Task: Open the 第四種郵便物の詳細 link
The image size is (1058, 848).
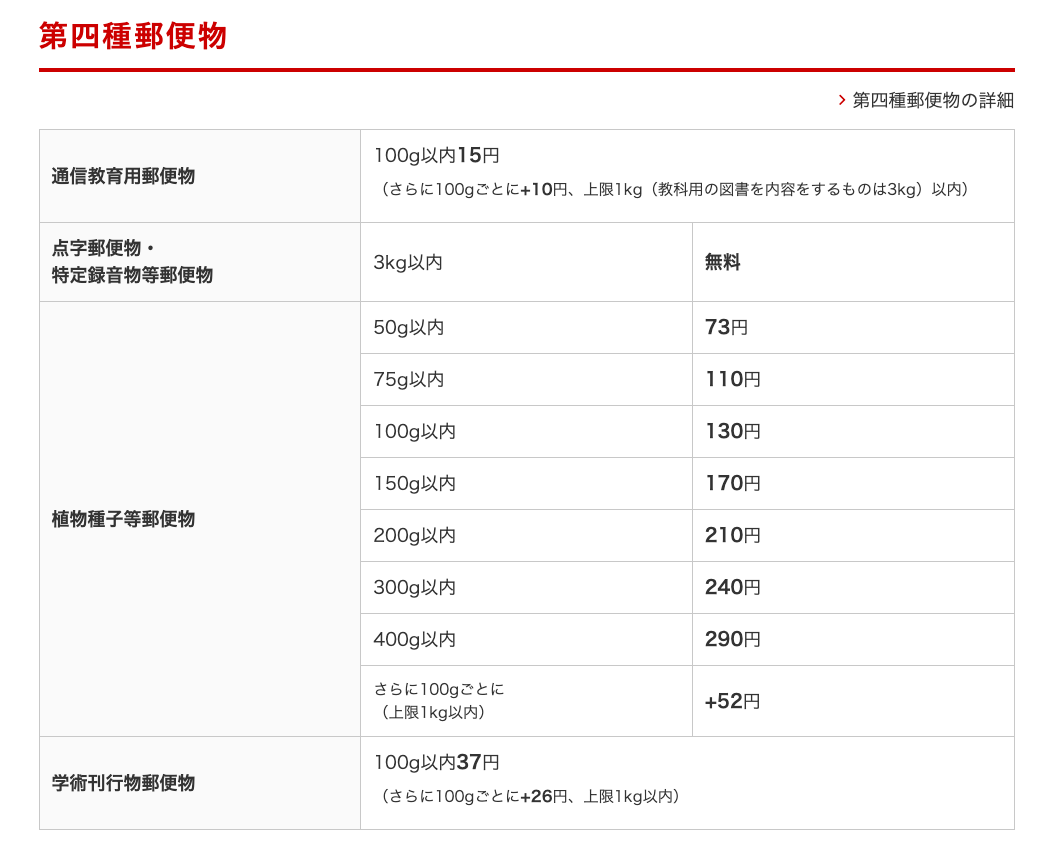Action: click(x=932, y=100)
